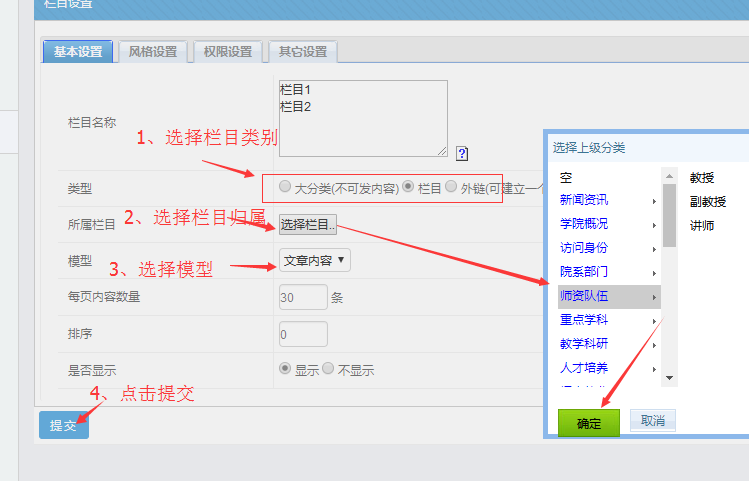
Task: Select the 大分类 radio option
Action: (x=286, y=187)
